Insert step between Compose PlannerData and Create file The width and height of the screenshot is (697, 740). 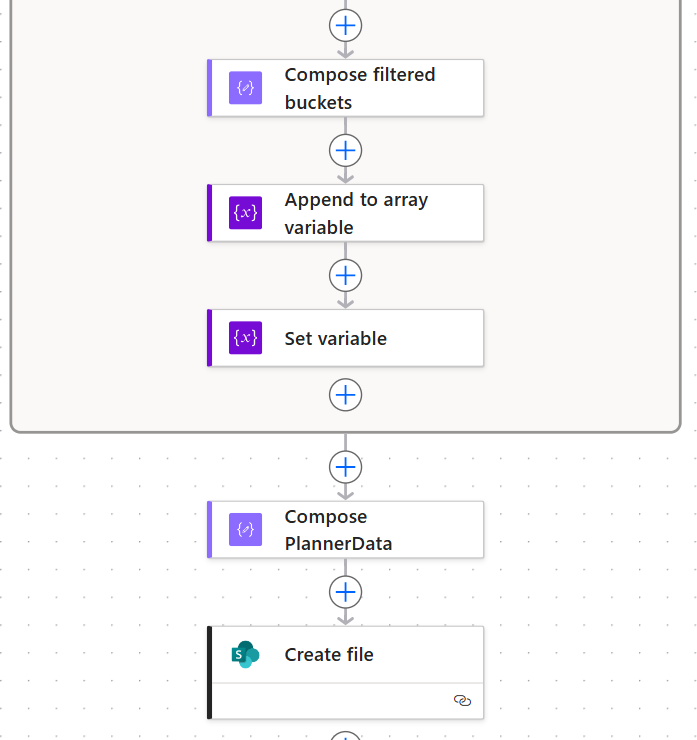coord(345,592)
